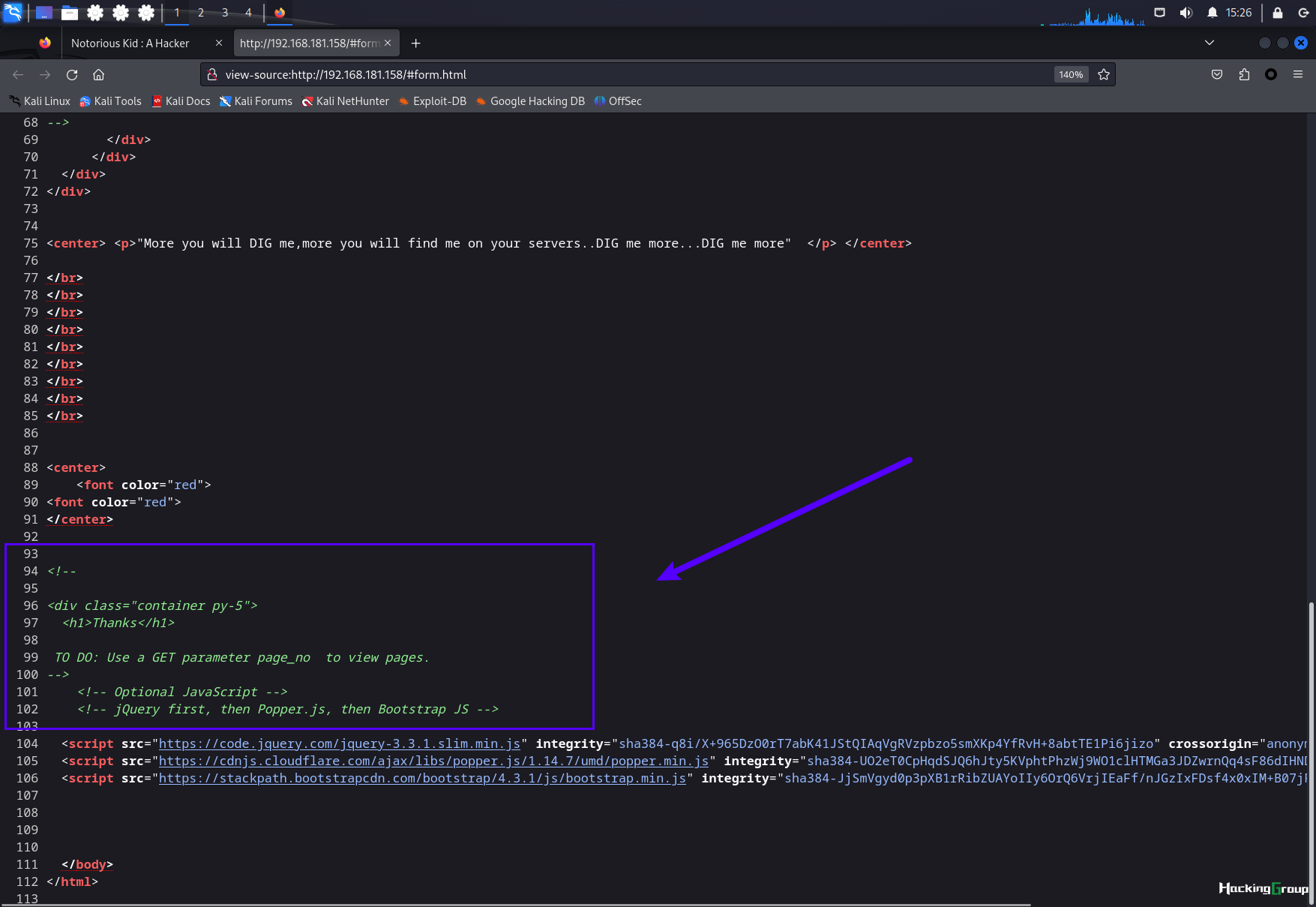Open the notifications bell in the panel
1316x907 pixels.
pyautogui.click(x=1212, y=13)
